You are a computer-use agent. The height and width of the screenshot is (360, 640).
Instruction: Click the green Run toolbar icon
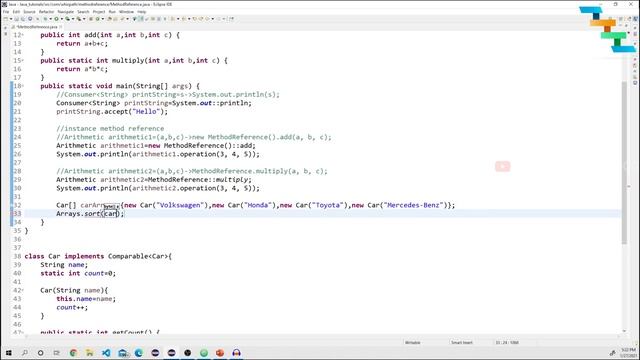pyautogui.click(x=56, y=19)
